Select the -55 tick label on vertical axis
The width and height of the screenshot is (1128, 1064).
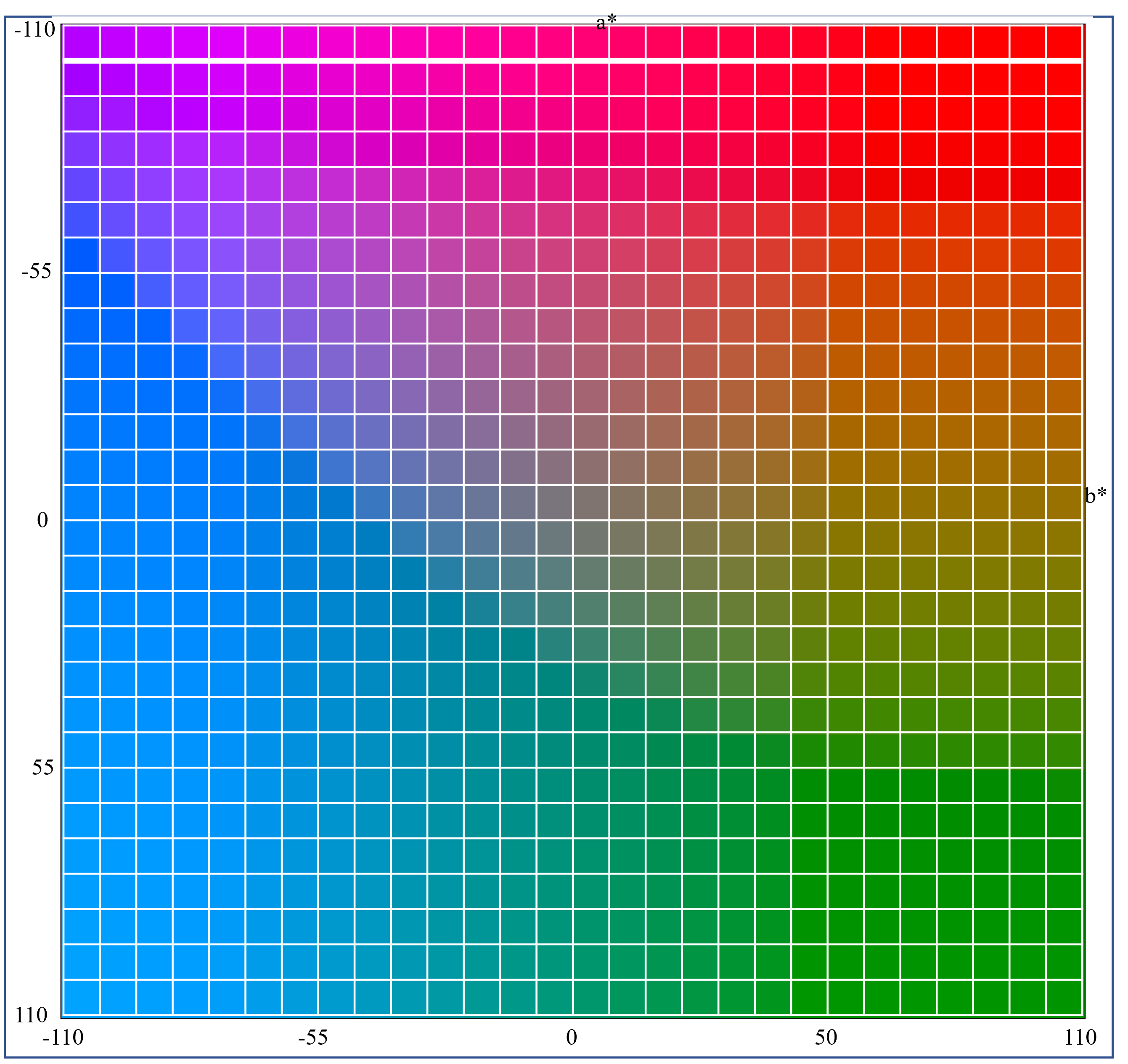(x=36, y=272)
